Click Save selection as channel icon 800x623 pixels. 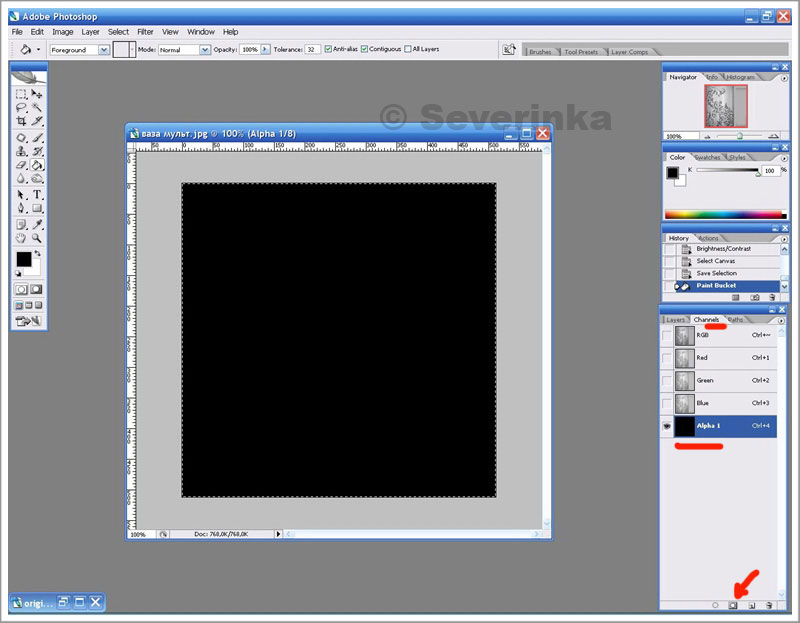pos(732,605)
